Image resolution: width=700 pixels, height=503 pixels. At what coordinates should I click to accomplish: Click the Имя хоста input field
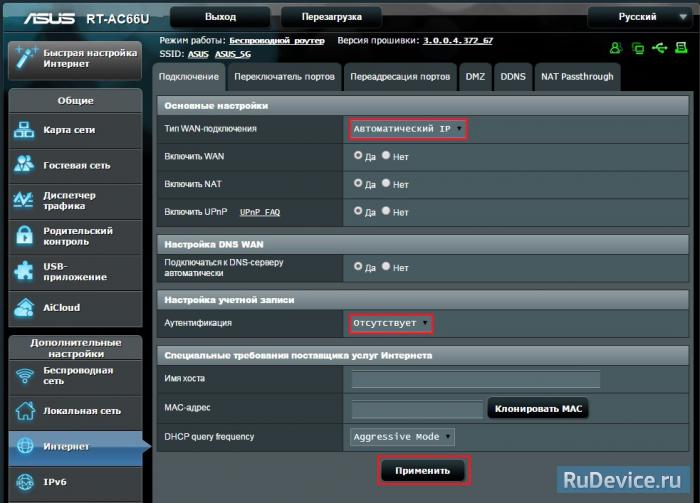coord(475,379)
